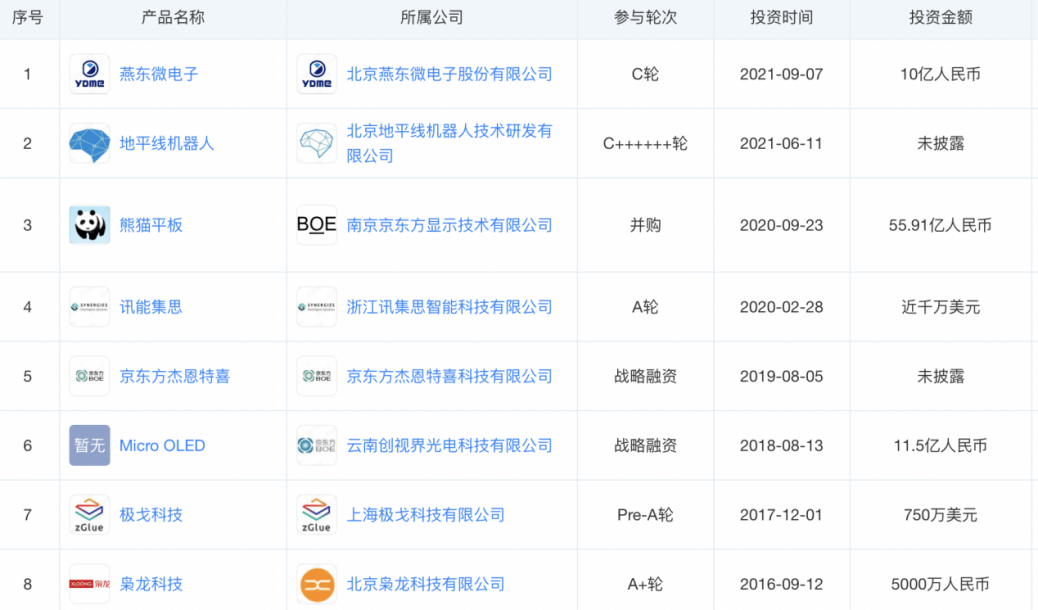Visit 浙江讯集思智能科技有限公司 company page
The height and width of the screenshot is (610, 1038).
click(x=449, y=307)
